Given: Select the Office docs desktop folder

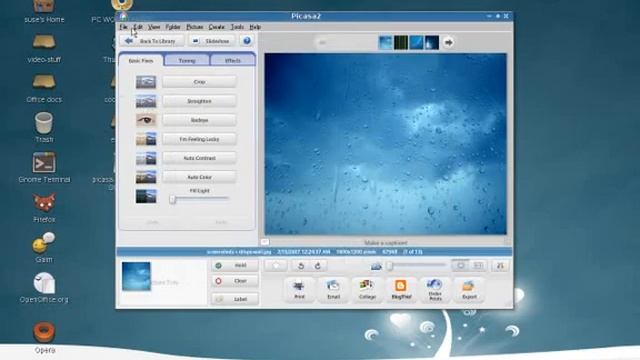Looking at the screenshot, I should (44, 89).
